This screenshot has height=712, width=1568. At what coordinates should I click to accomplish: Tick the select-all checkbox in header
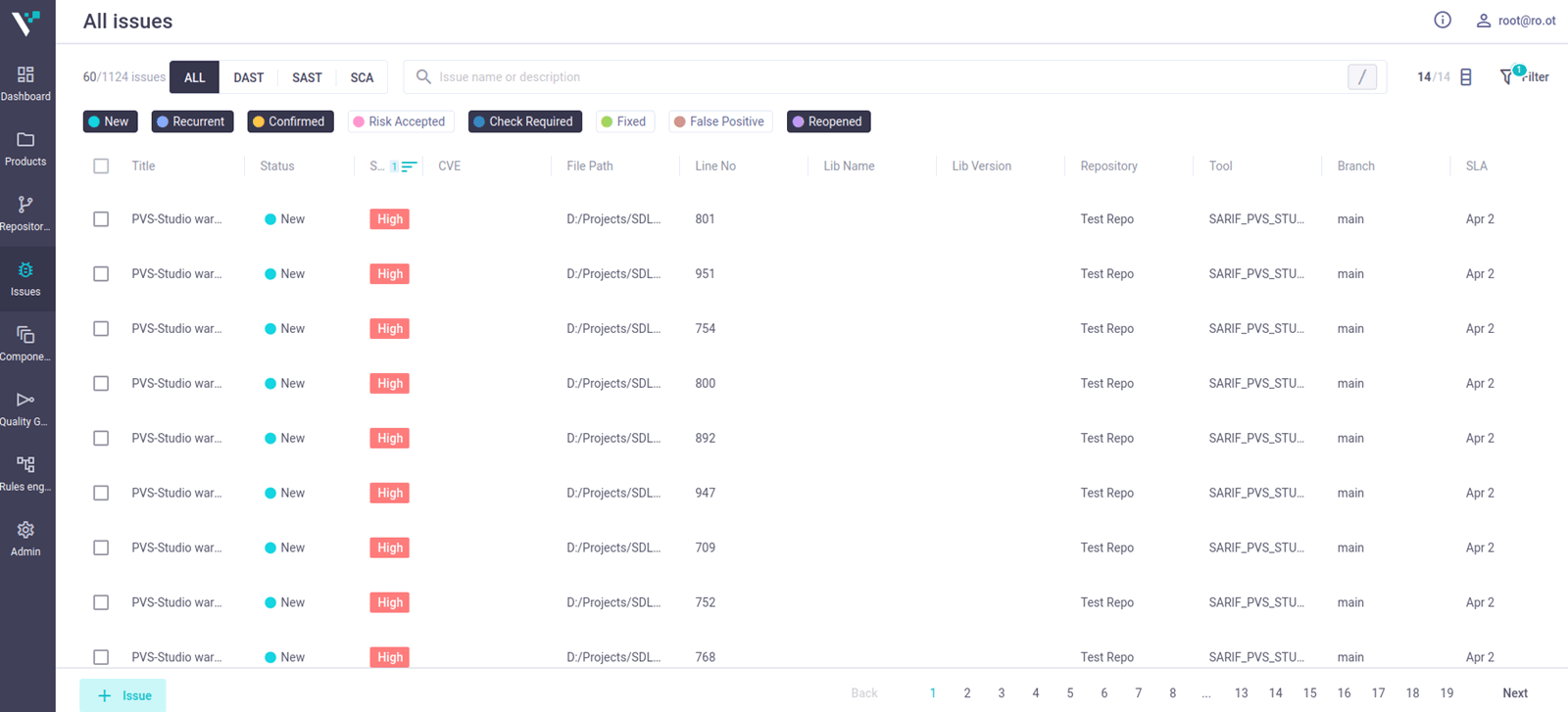pos(101,166)
